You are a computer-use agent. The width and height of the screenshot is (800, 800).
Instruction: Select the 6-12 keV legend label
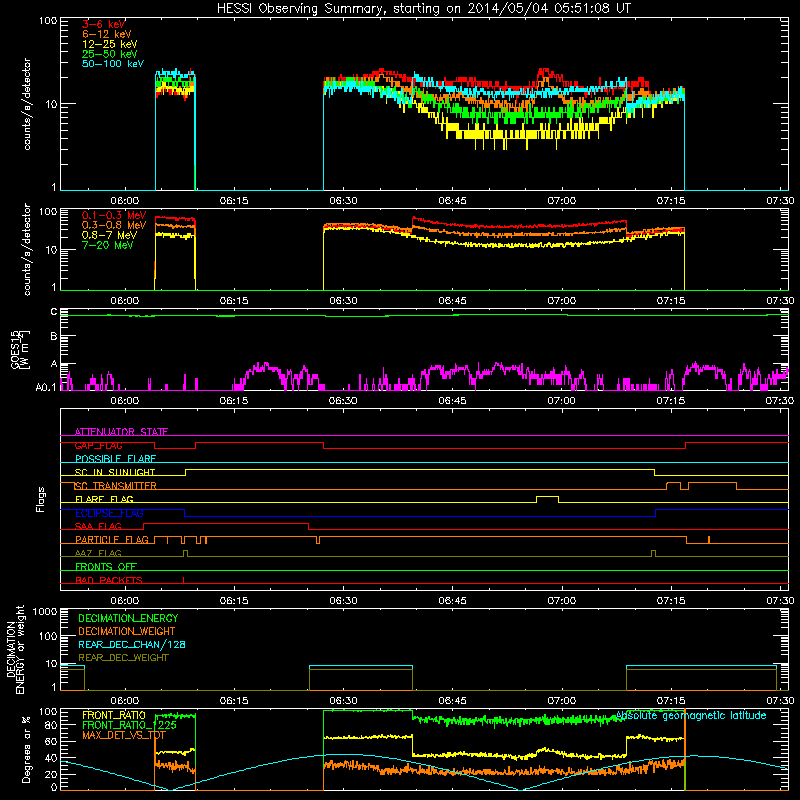coord(107,34)
